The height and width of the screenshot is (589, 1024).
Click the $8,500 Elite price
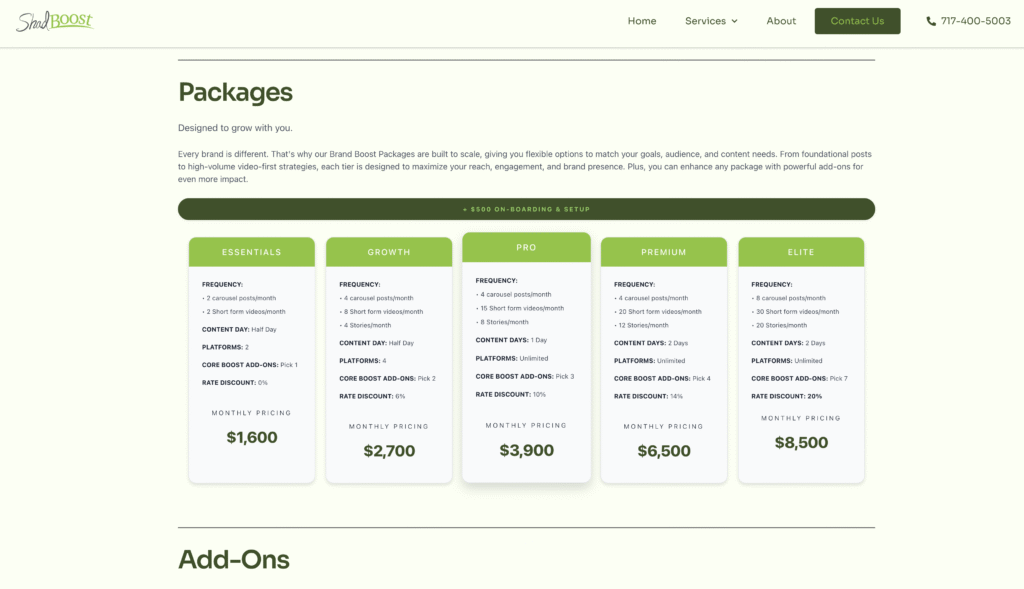801,442
